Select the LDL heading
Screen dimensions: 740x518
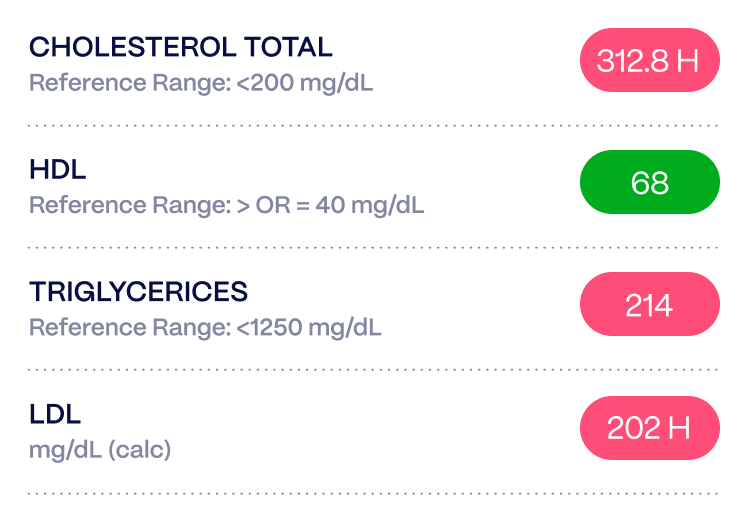coord(55,414)
